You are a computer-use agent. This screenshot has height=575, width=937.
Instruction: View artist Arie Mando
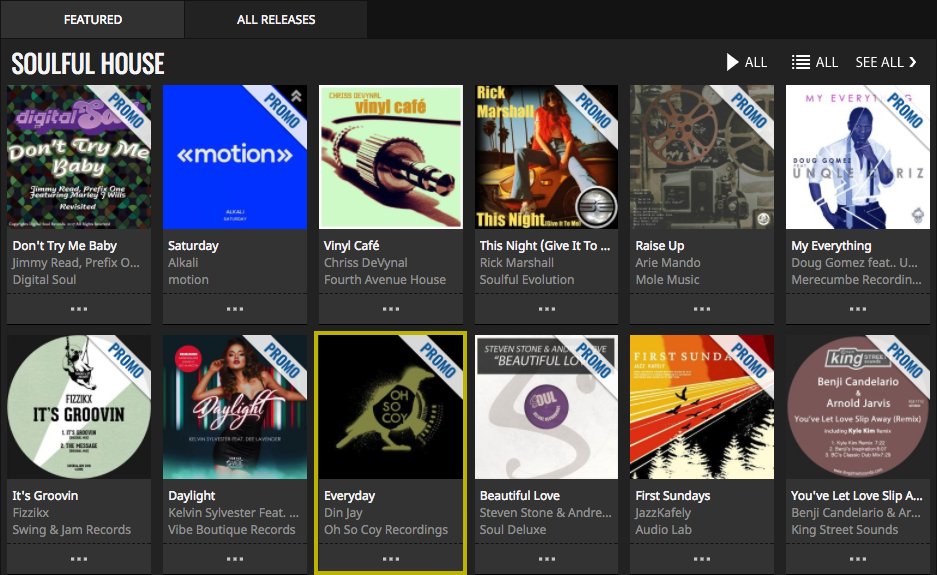[667, 262]
